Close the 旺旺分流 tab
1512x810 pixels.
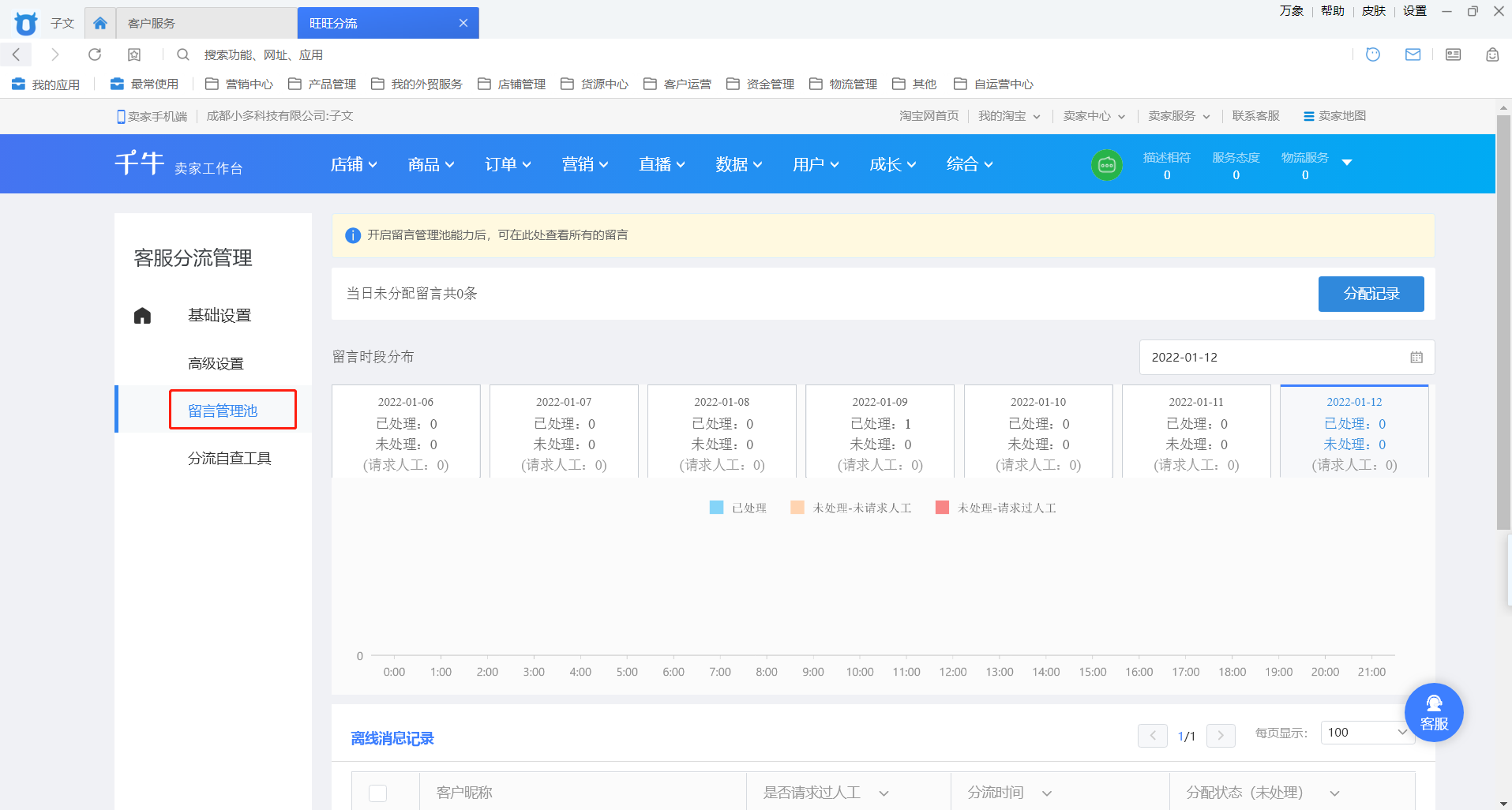click(463, 23)
